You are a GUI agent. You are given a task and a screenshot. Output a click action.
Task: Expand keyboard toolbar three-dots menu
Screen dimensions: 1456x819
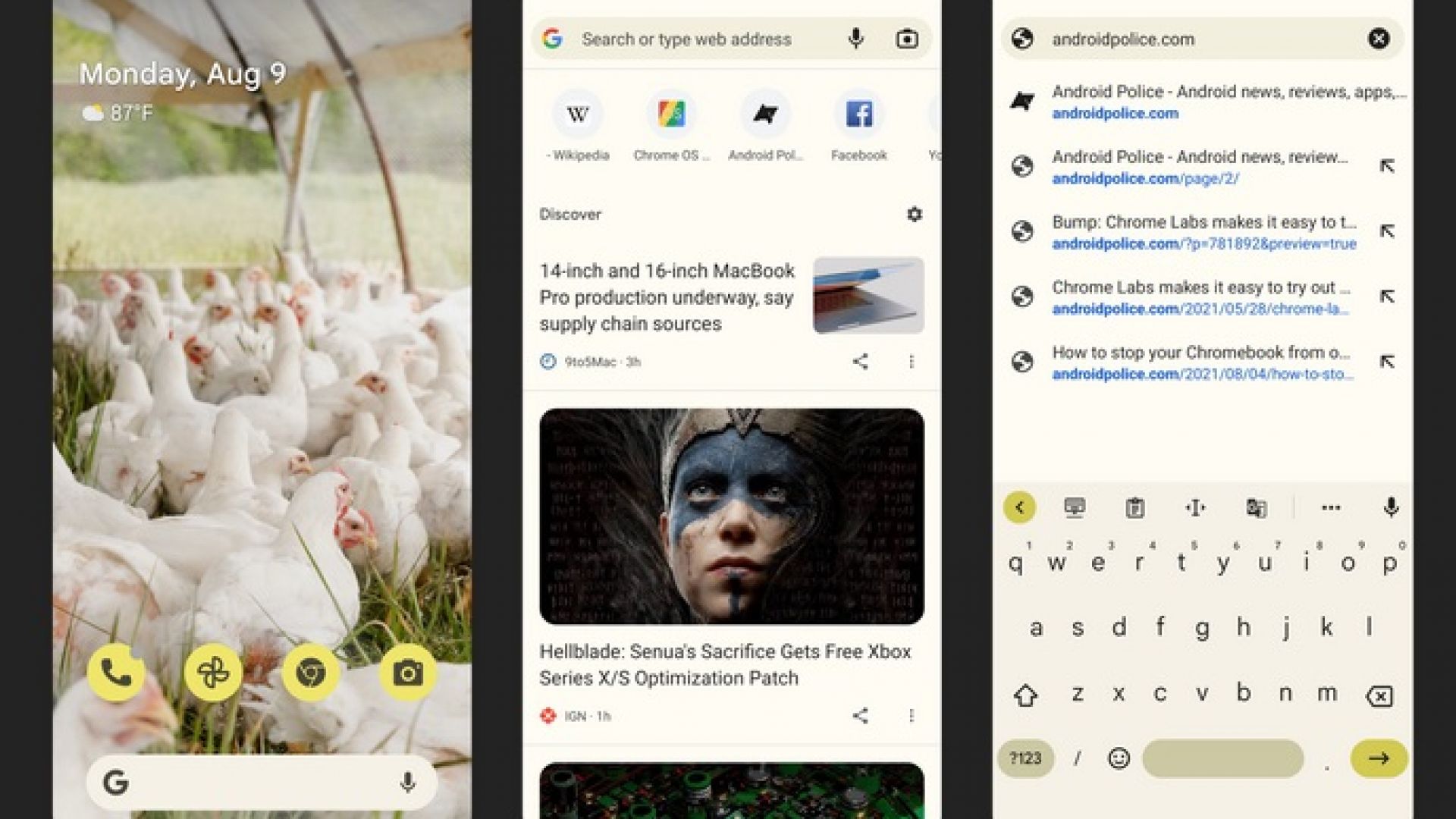pos(1331,507)
